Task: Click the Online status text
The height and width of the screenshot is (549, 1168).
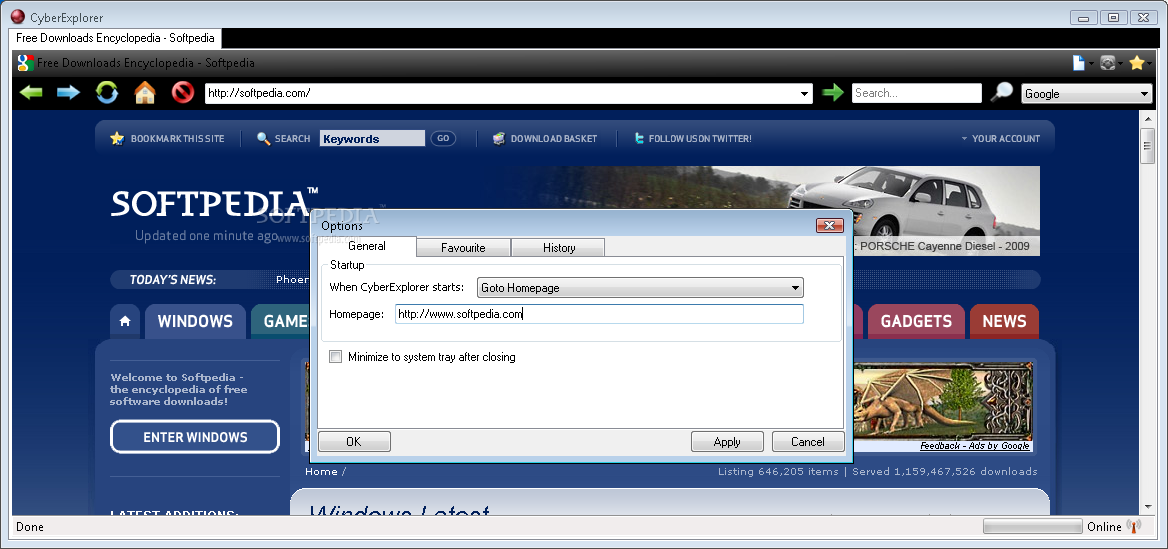Action: pos(1105,527)
